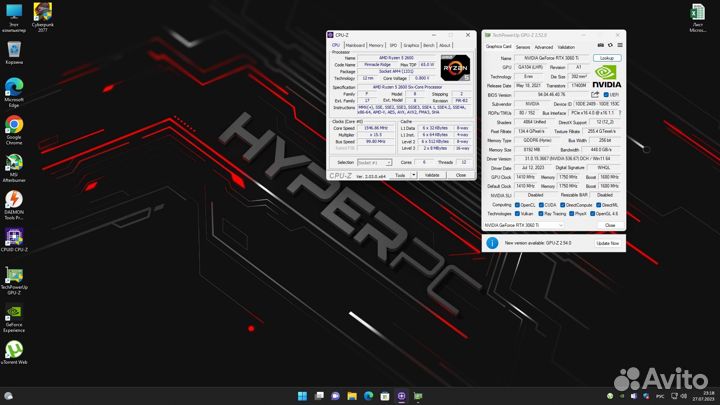Open the CPU-Z Selection socket dropdown
Image resolution: width=720 pixels, height=405 pixels.
(x=374, y=163)
